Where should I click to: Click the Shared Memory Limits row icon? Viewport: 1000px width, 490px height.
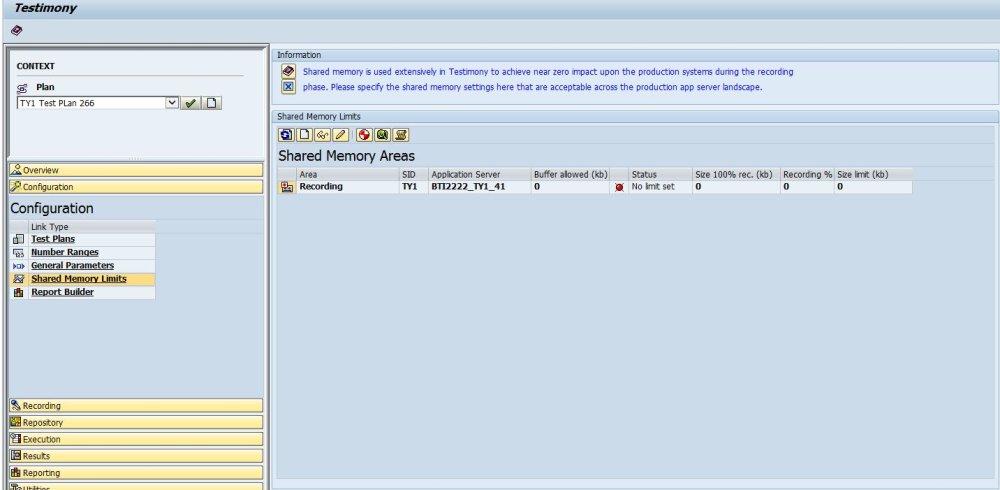click(18, 279)
